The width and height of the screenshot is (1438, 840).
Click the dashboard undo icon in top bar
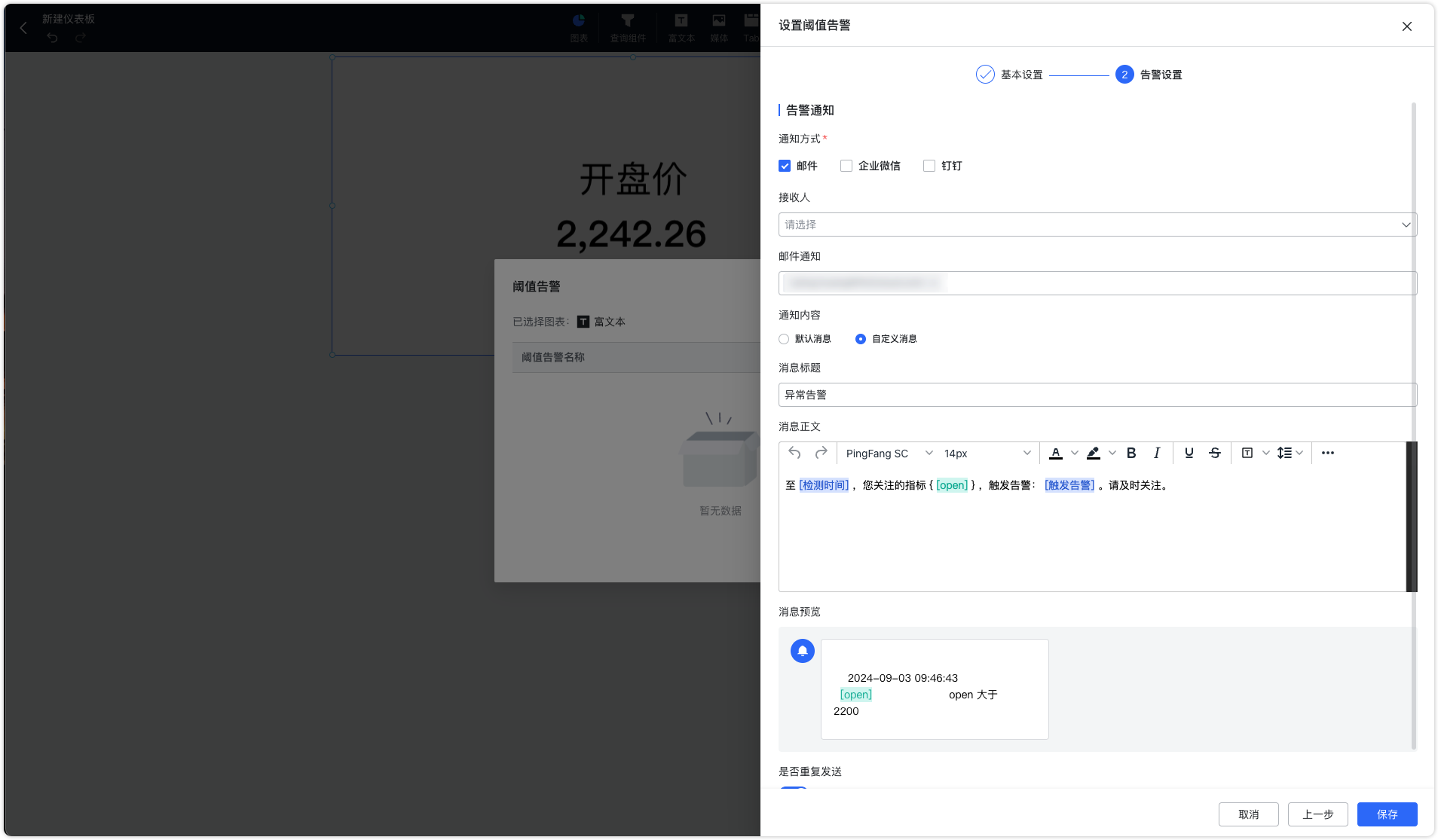pyautogui.click(x=52, y=38)
